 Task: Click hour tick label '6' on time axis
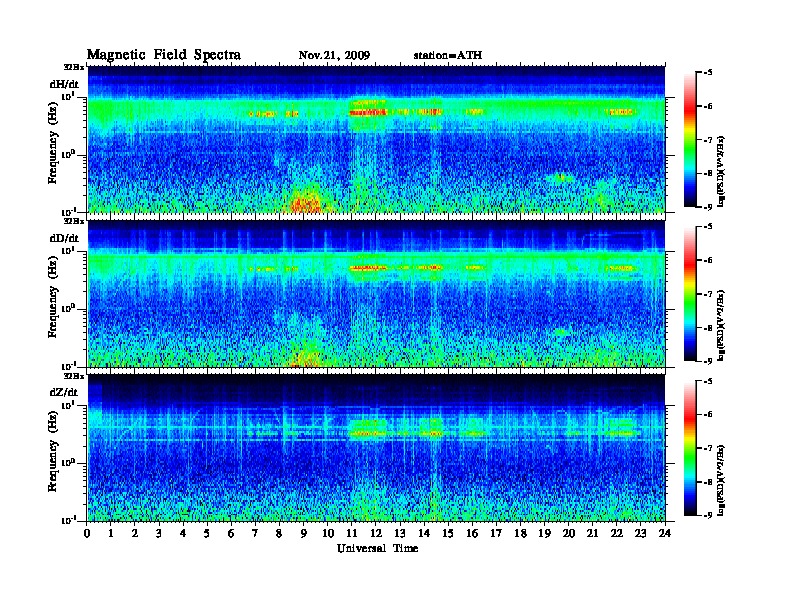click(231, 533)
